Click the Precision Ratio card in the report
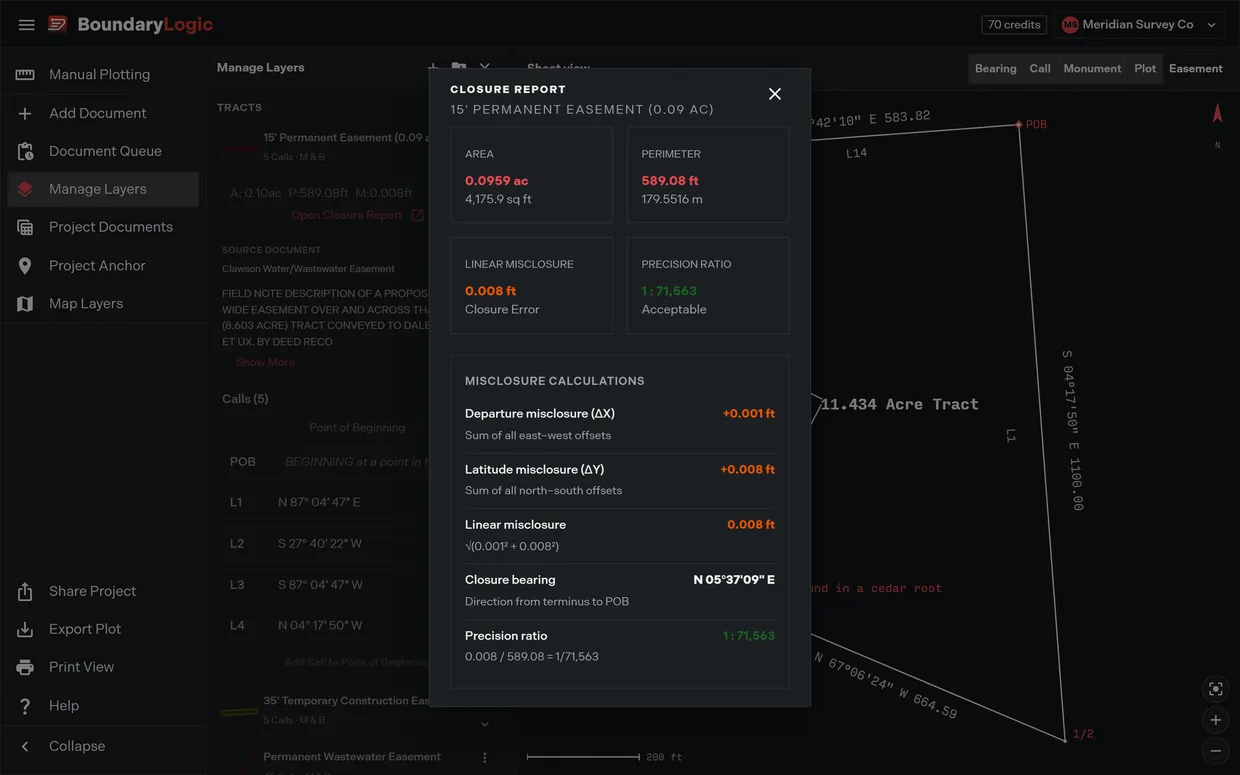1240x775 pixels. click(x=708, y=285)
